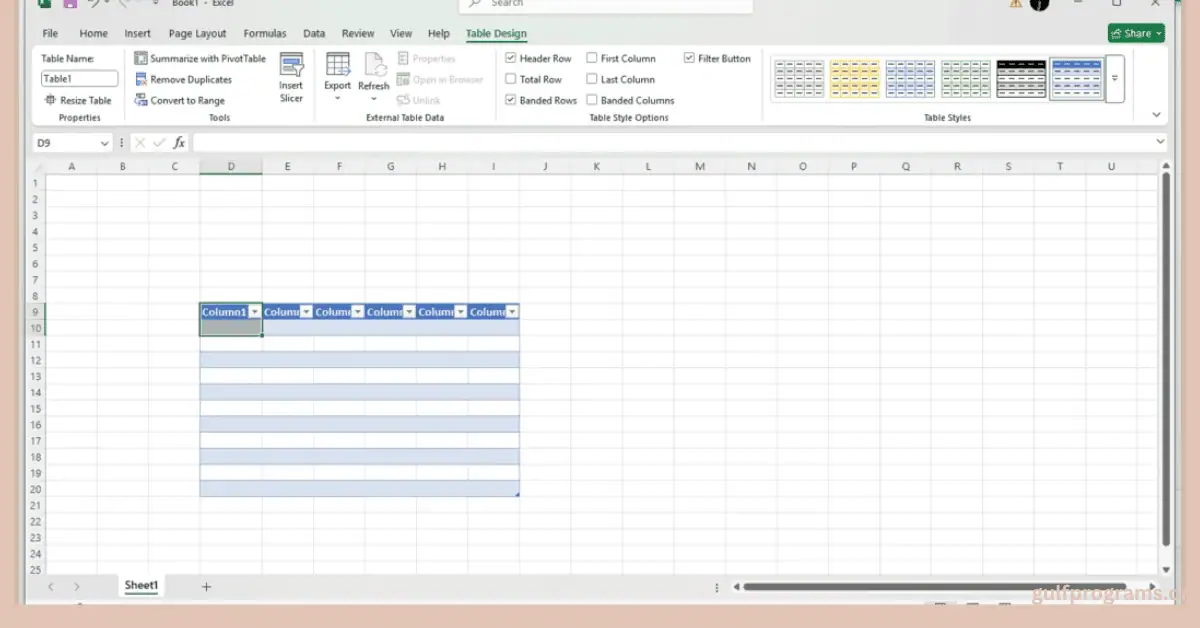Click the Table Name input field

[79, 79]
